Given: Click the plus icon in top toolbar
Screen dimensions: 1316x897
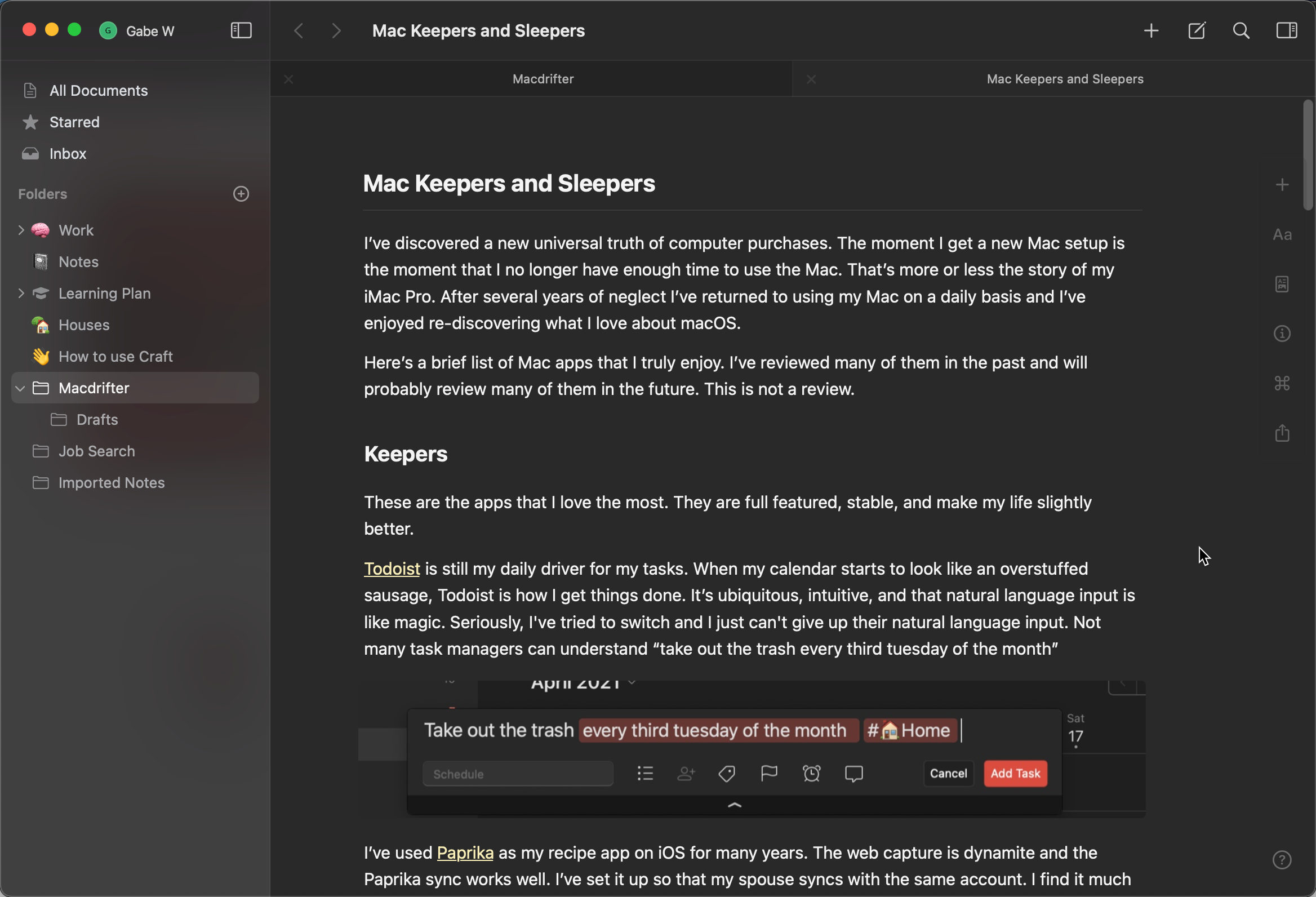Looking at the screenshot, I should (x=1151, y=30).
